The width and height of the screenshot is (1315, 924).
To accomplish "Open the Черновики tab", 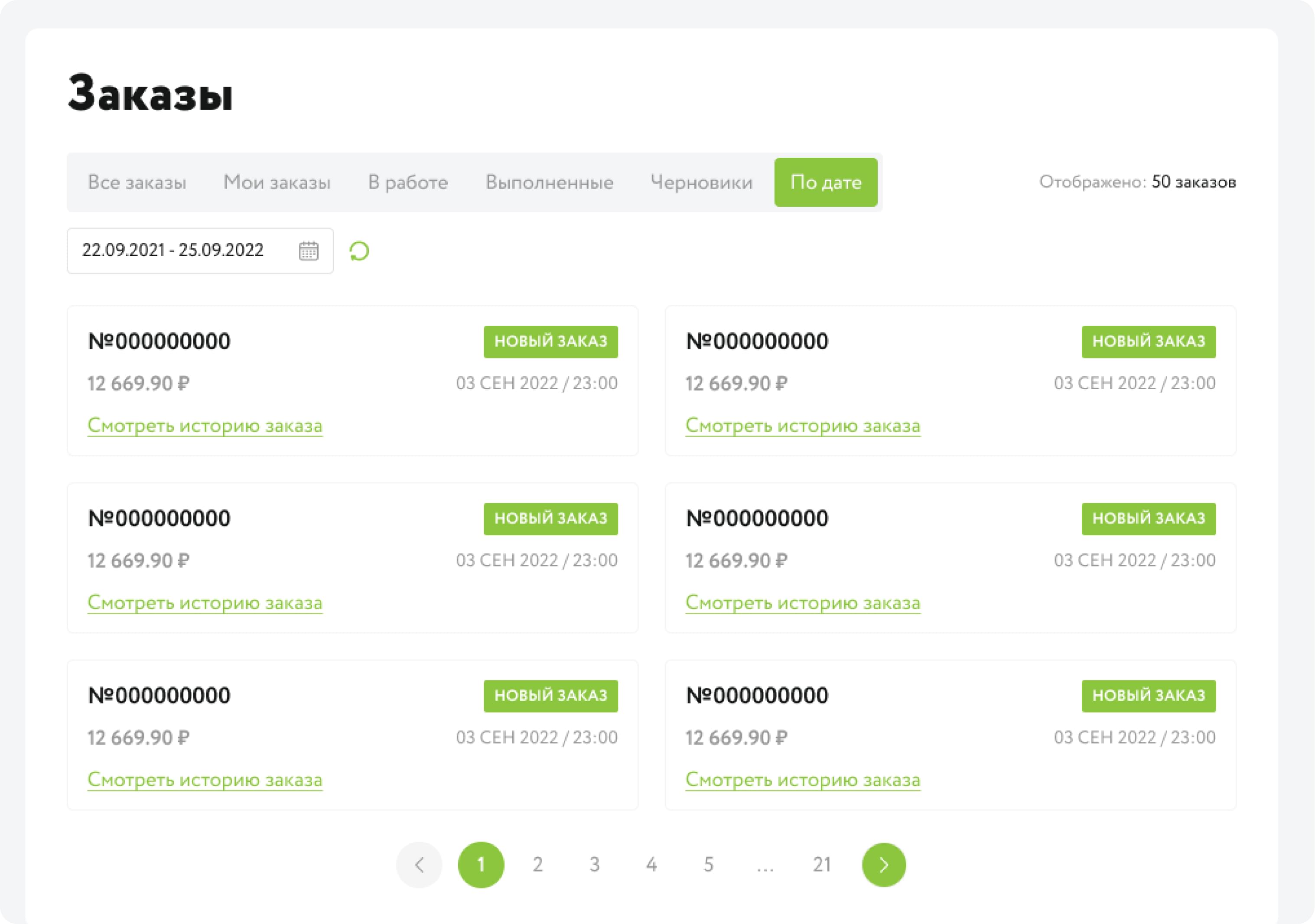I will tap(701, 182).
